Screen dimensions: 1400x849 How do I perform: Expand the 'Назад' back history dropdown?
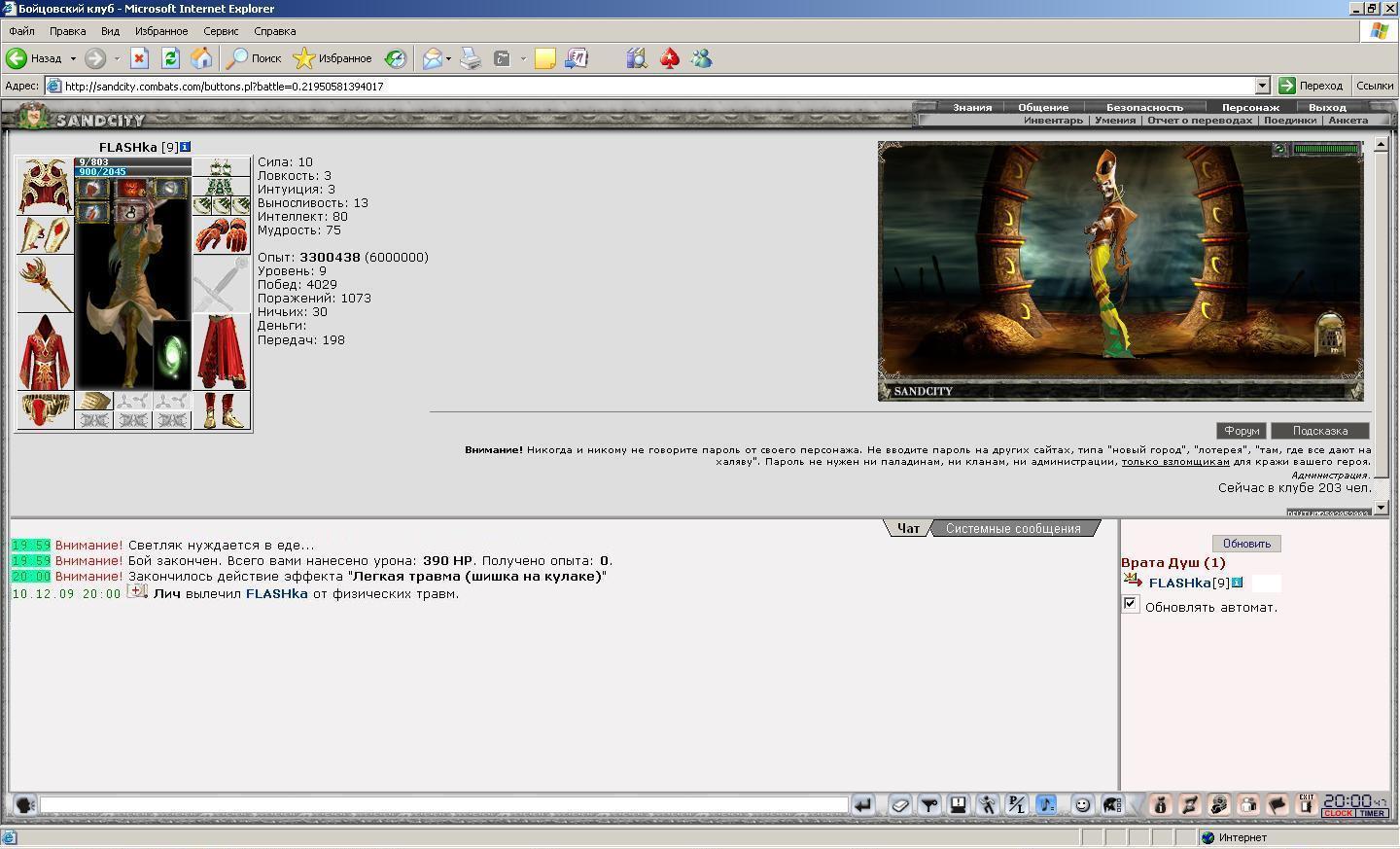click(73, 58)
